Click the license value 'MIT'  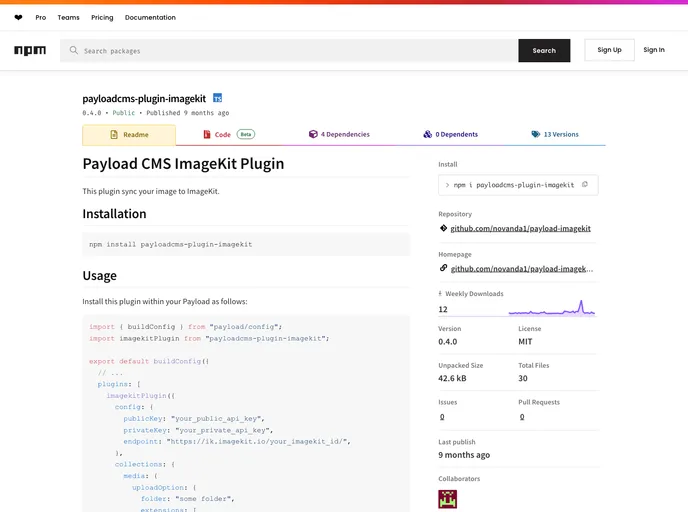[525, 341]
